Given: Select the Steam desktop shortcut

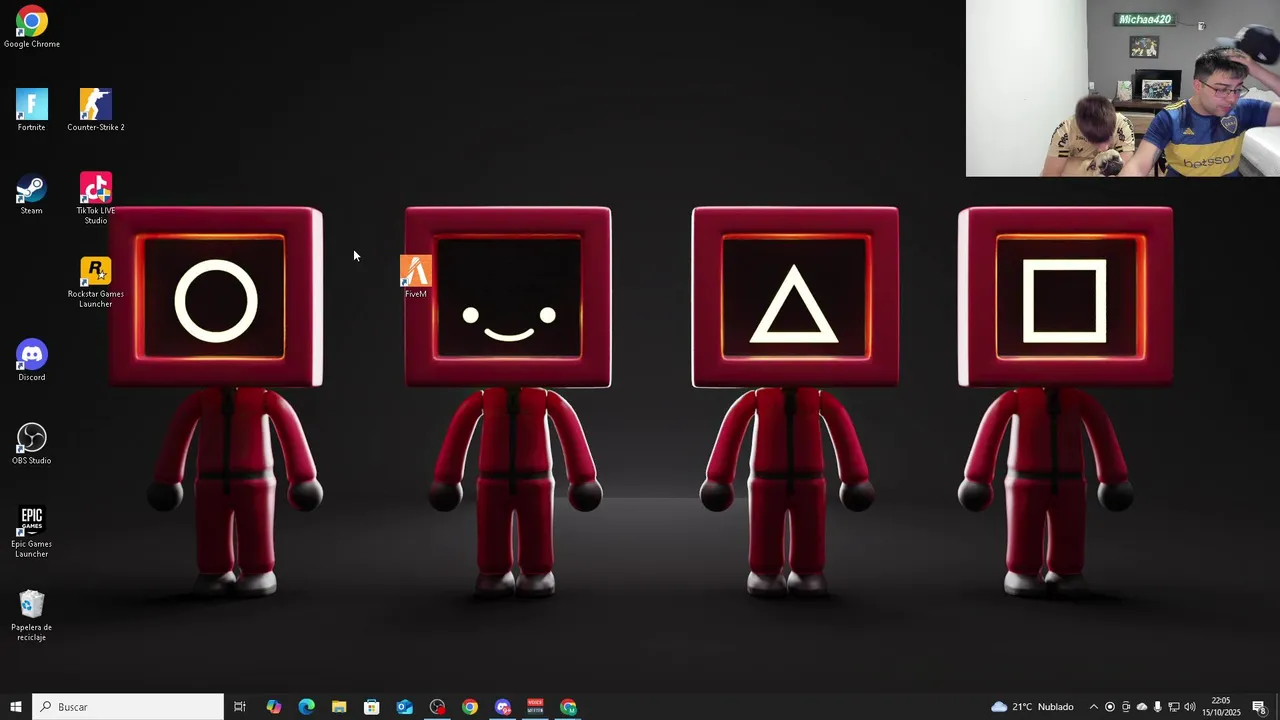Looking at the screenshot, I should 31,194.
